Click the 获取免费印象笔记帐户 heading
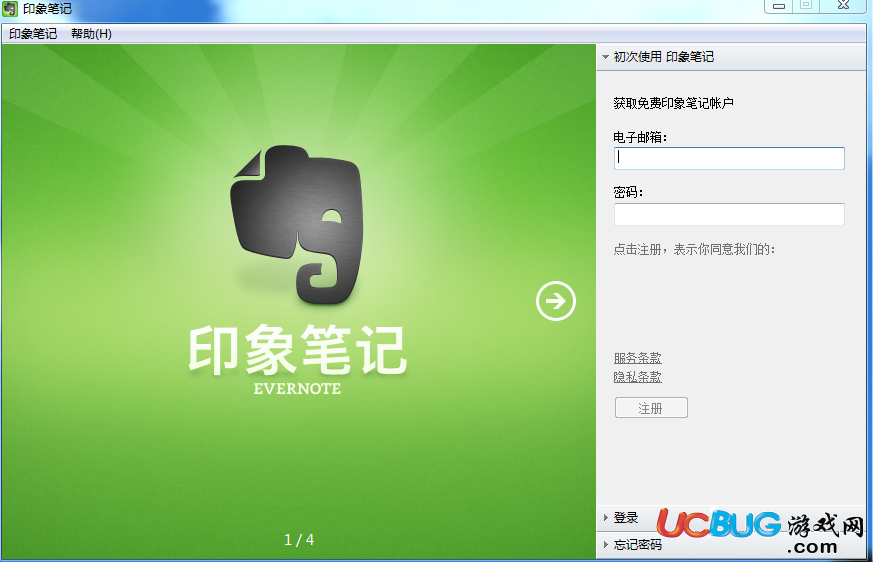873x562 pixels. (673, 103)
